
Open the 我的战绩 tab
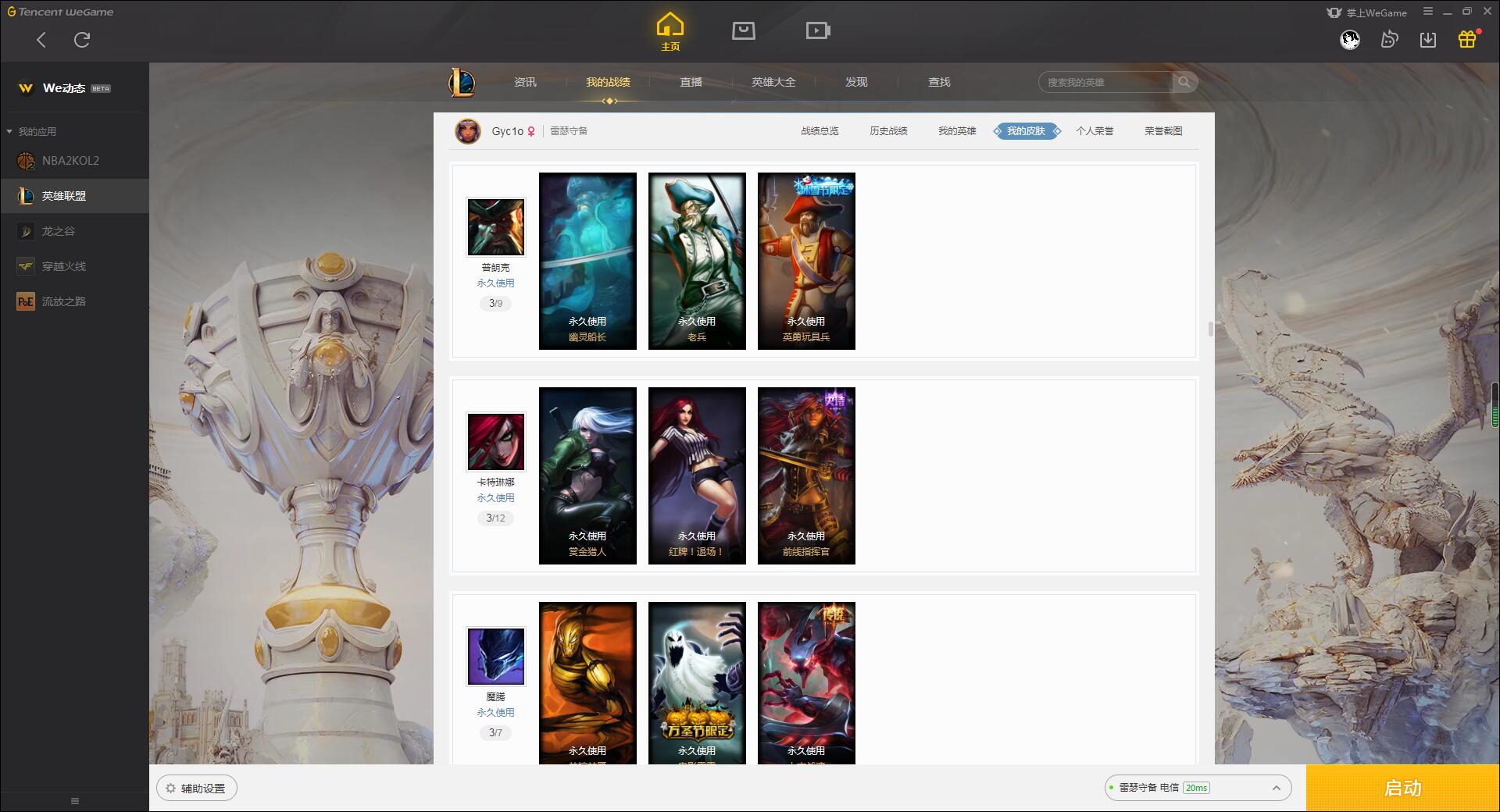tap(608, 82)
